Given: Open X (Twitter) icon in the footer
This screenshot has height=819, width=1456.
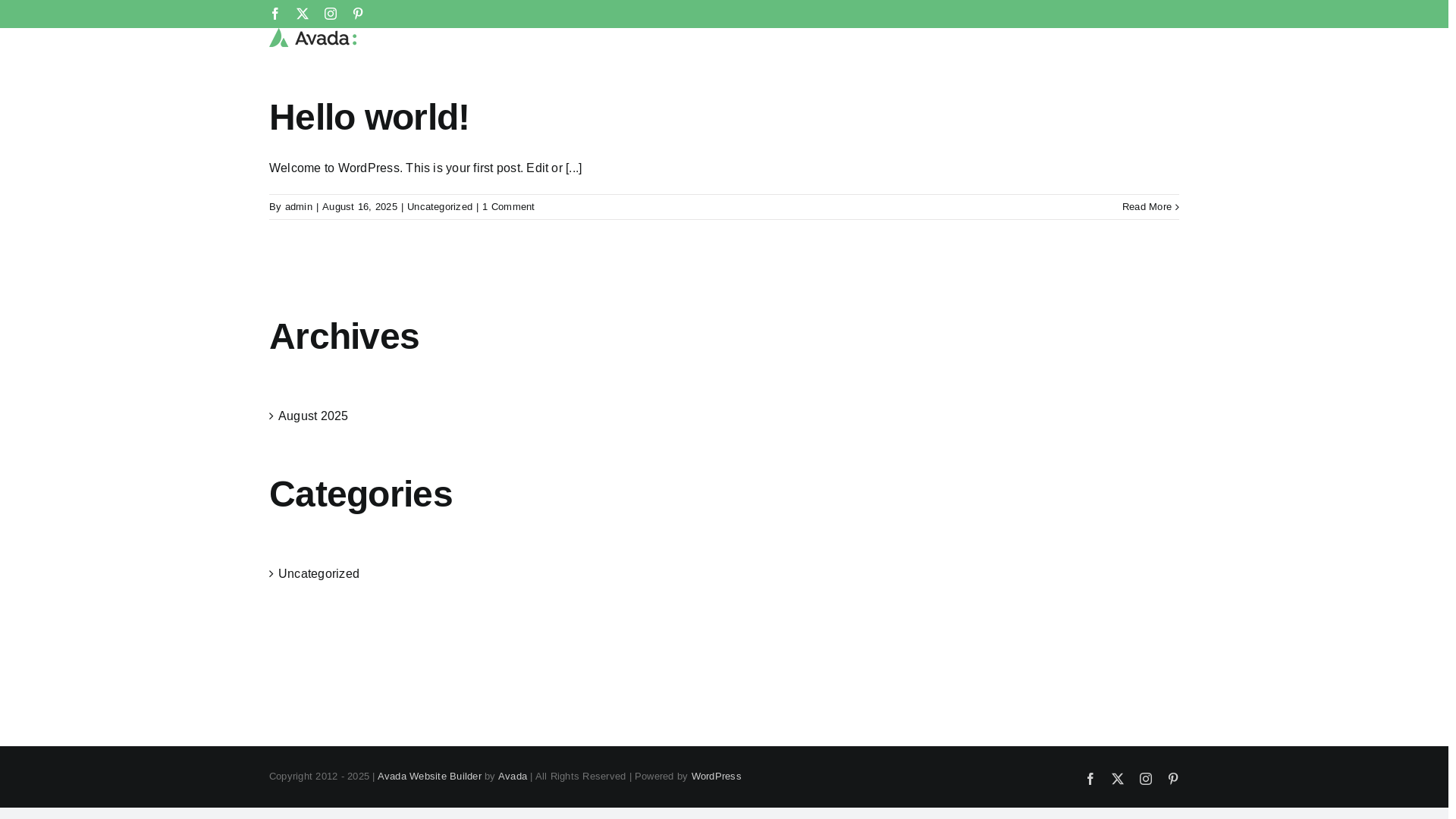Looking at the screenshot, I should pos(1118,779).
